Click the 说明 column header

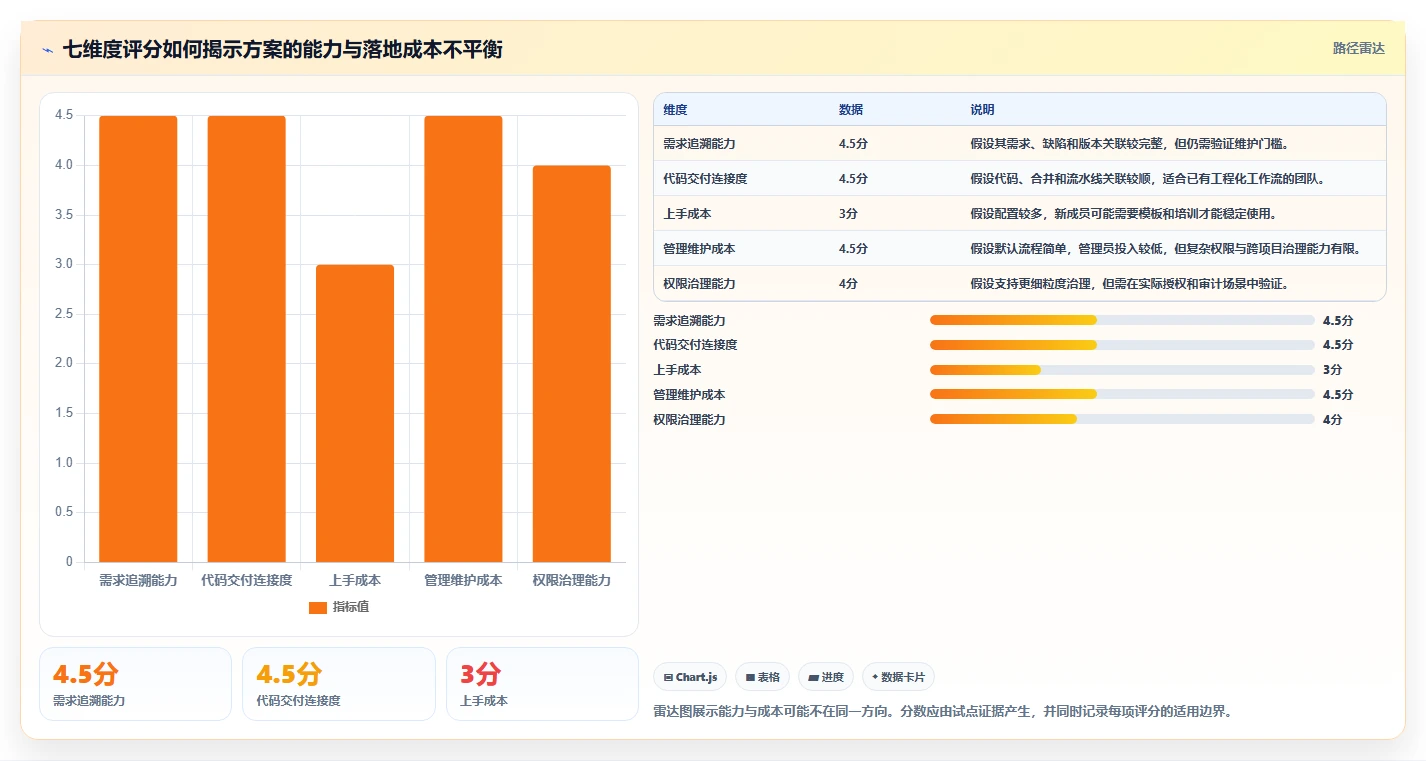tap(982, 110)
